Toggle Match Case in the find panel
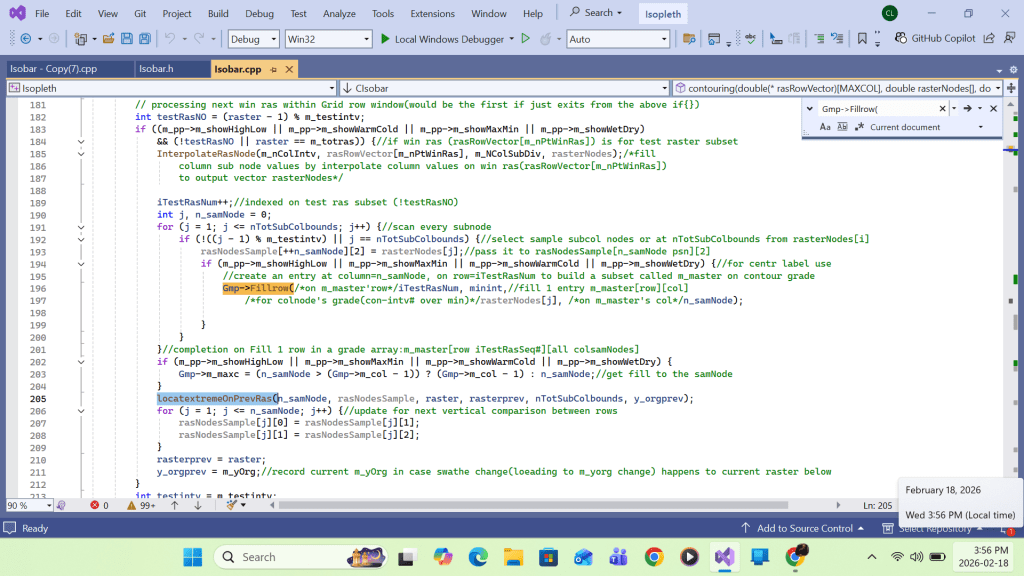This screenshot has height=576, width=1024. [x=825, y=127]
